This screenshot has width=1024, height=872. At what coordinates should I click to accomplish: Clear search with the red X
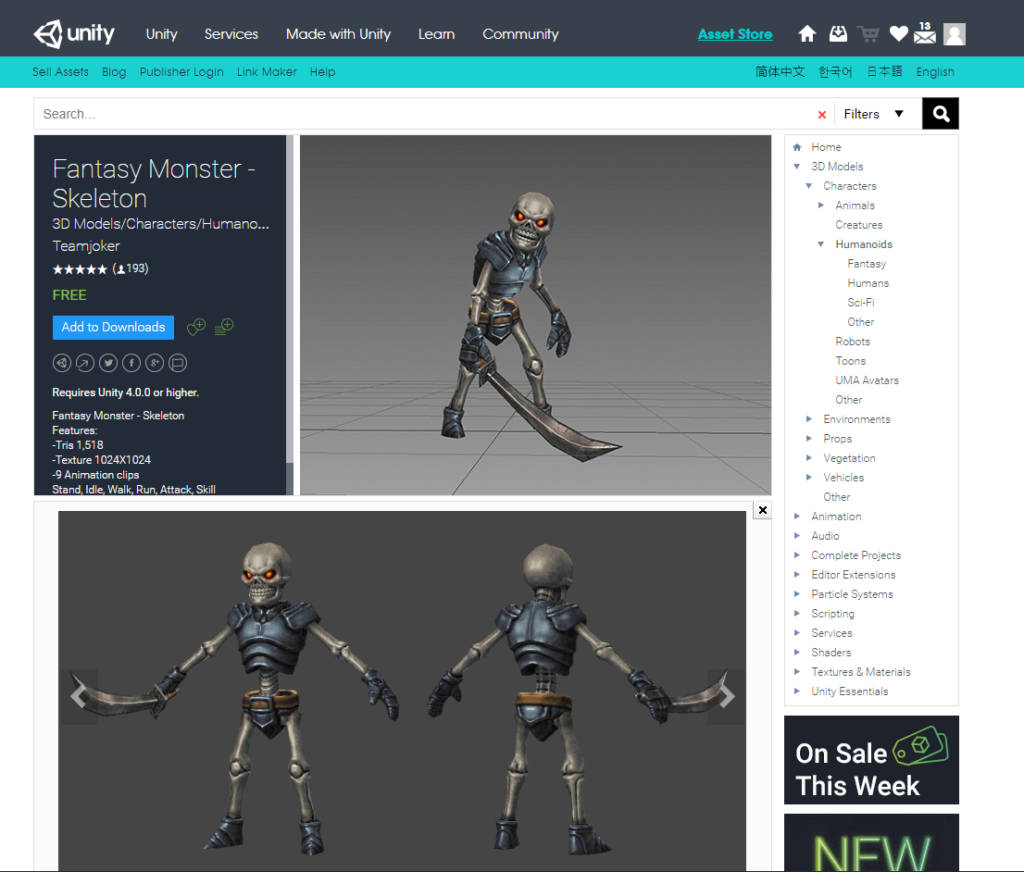(x=822, y=115)
